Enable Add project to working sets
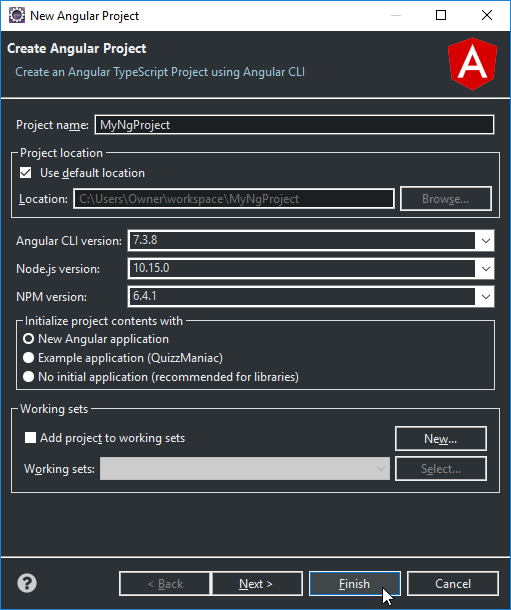 click(30, 438)
